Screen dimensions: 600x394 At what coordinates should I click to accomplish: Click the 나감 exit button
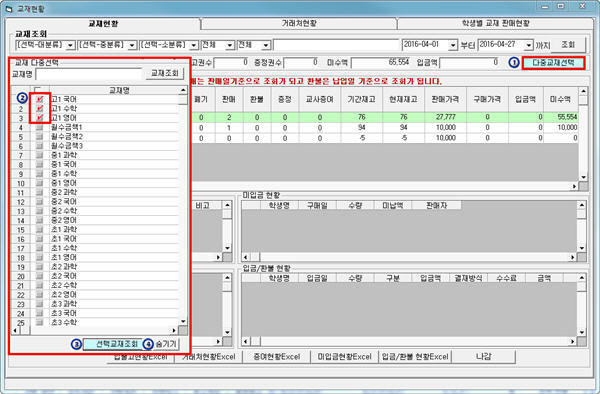[483, 357]
